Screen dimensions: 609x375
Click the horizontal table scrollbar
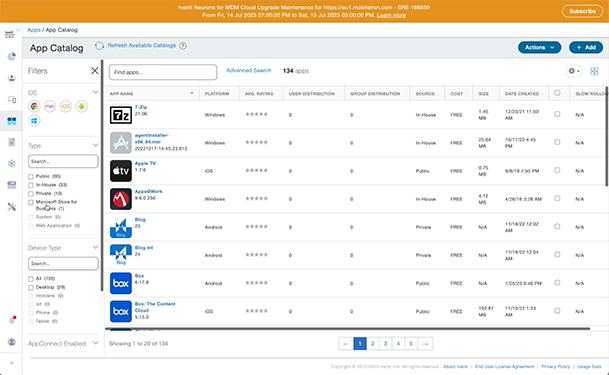pos(348,329)
